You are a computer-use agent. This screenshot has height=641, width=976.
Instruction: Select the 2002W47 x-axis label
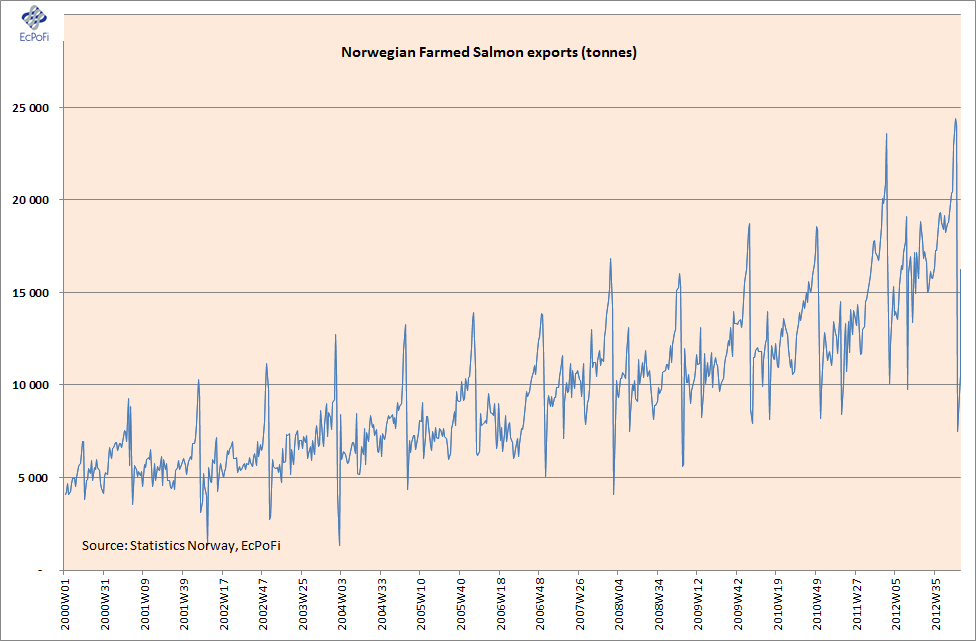pyautogui.click(x=262, y=606)
